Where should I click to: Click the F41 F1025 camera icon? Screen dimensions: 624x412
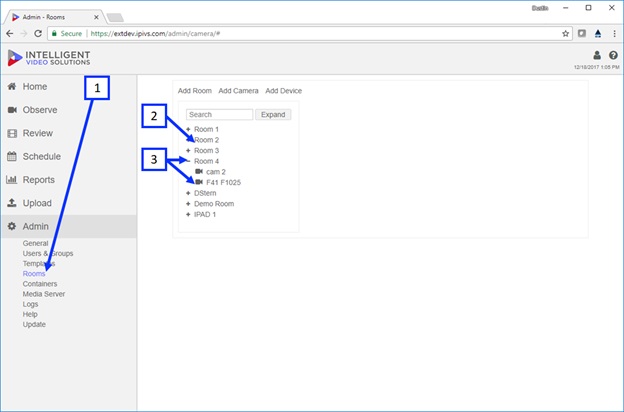(199, 182)
